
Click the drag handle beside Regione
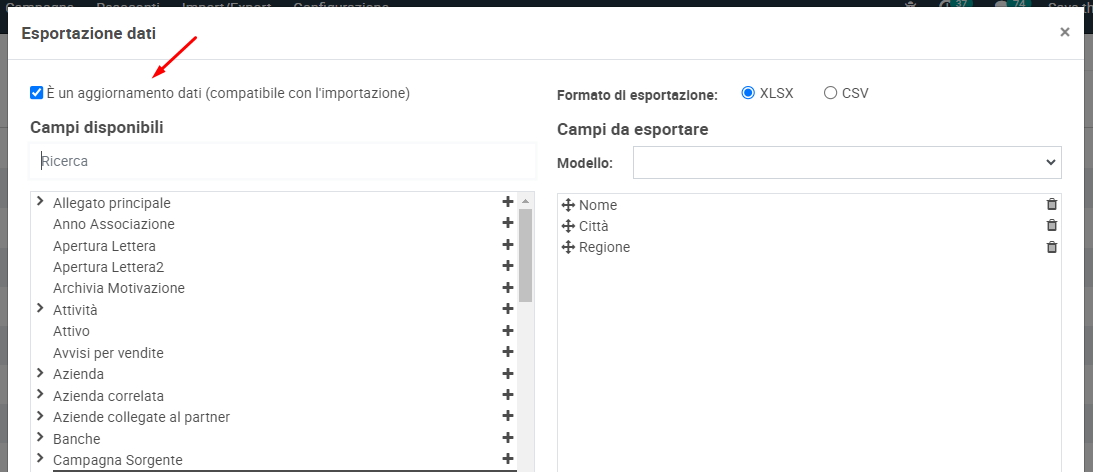coord(569,247)
